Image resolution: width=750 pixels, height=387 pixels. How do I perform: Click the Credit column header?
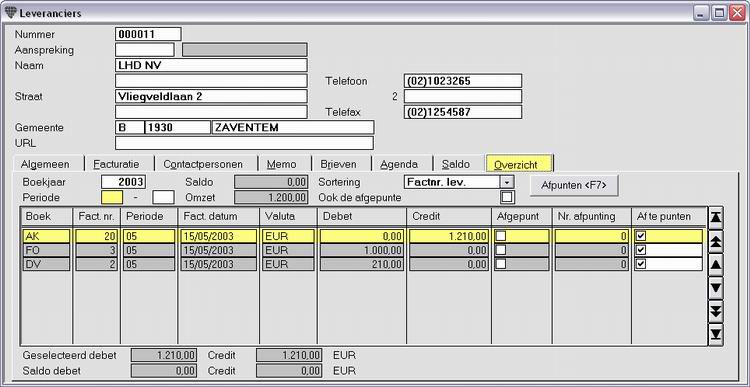pyautogui.click(x=449, y=216)
